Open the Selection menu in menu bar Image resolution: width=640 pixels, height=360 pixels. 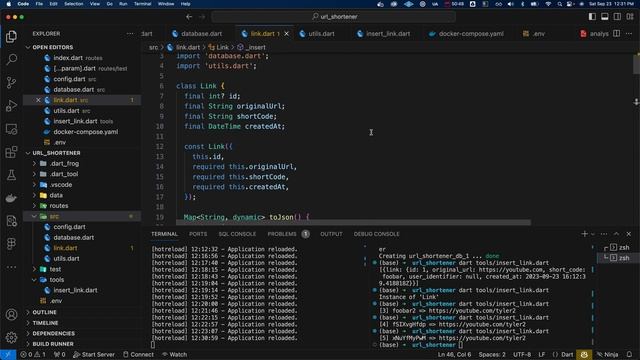(x=73, y=4)
